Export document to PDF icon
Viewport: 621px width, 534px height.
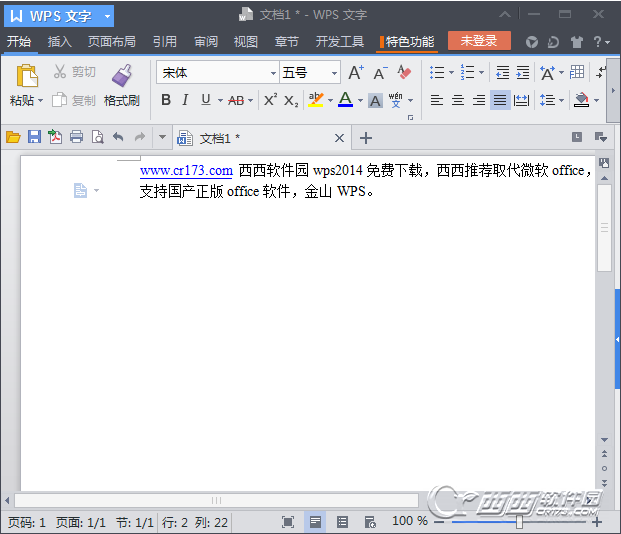[55, 137]
